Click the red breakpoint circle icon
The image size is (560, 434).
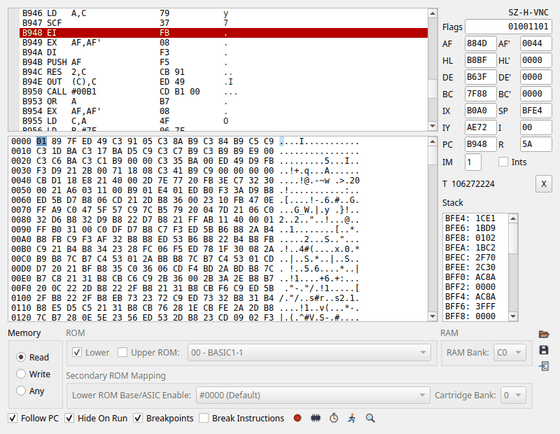297,418
